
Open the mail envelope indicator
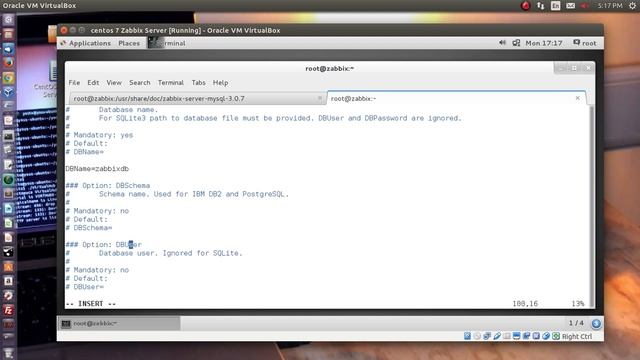point(571,5)
